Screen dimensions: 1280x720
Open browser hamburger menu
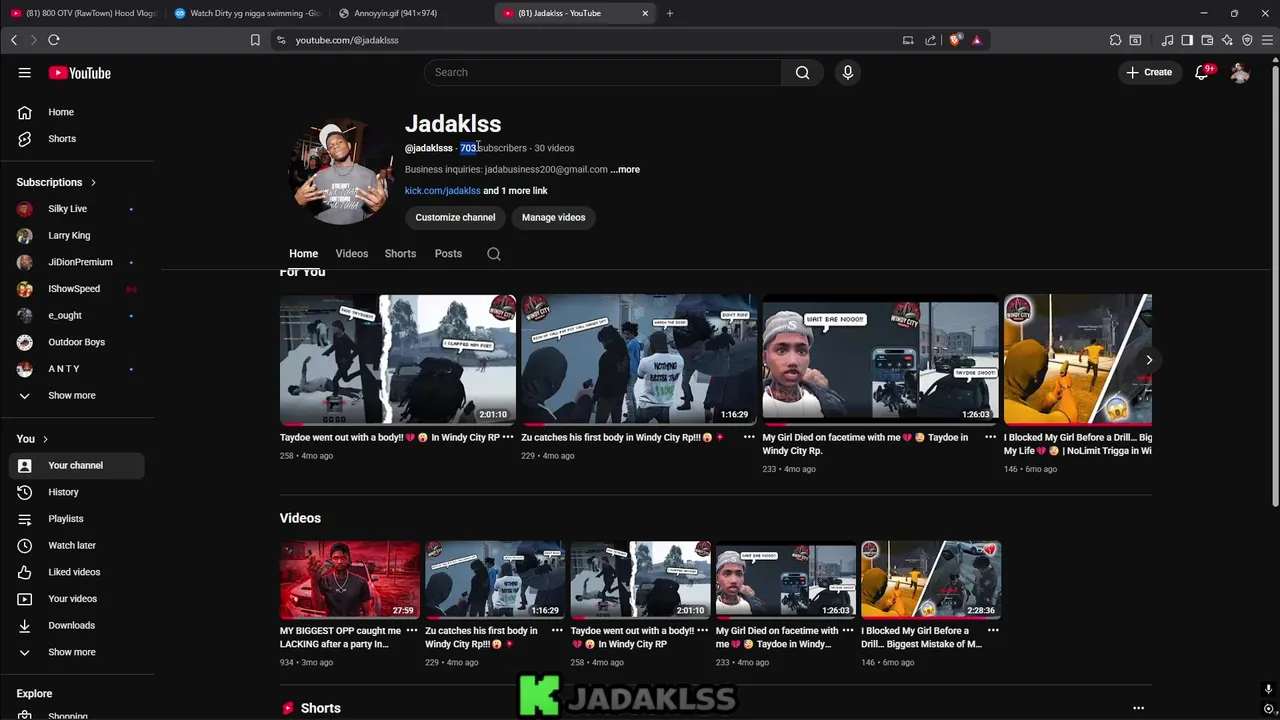1267,40
